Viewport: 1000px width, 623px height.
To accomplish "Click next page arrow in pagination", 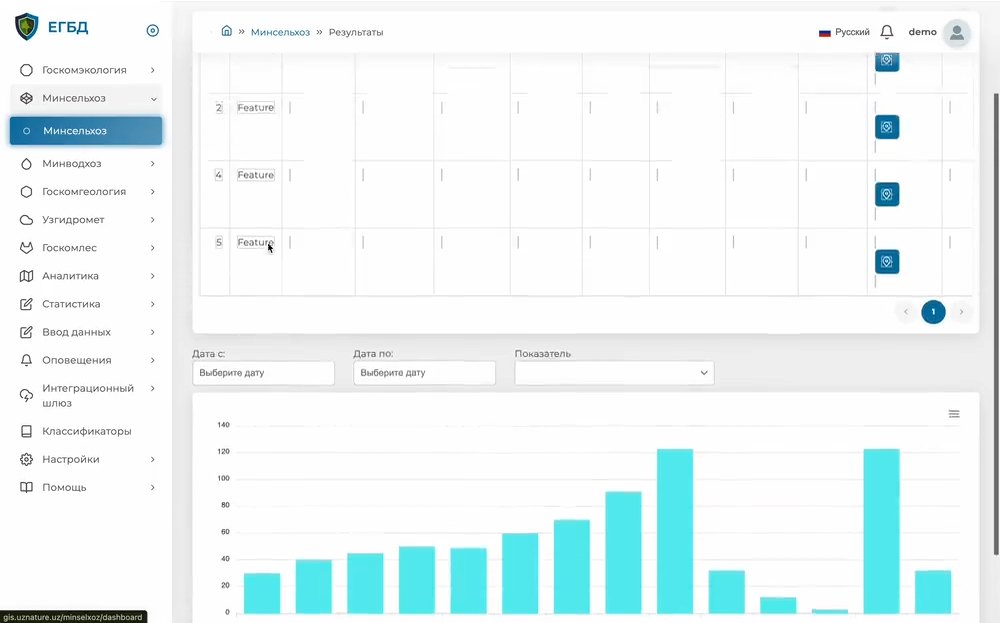I will point(961,312).
